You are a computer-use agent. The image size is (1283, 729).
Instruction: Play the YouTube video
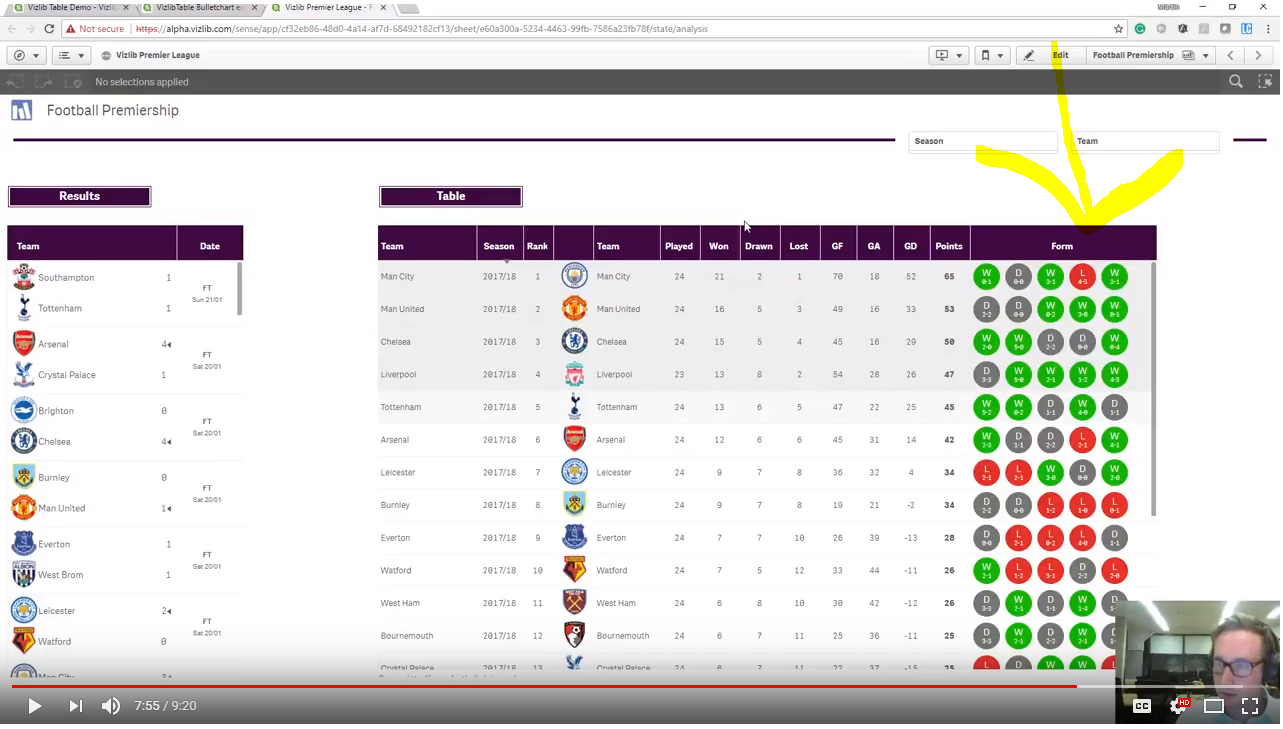(x=34, y=706)
